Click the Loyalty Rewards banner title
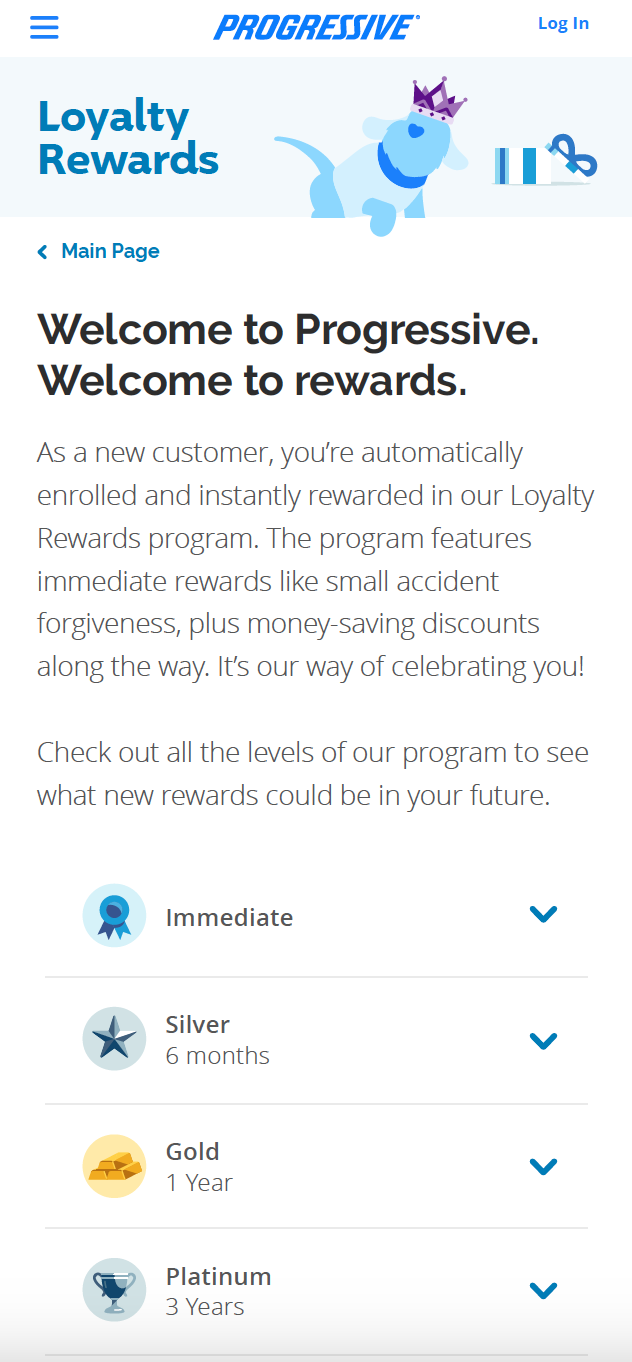 point(128,139)
